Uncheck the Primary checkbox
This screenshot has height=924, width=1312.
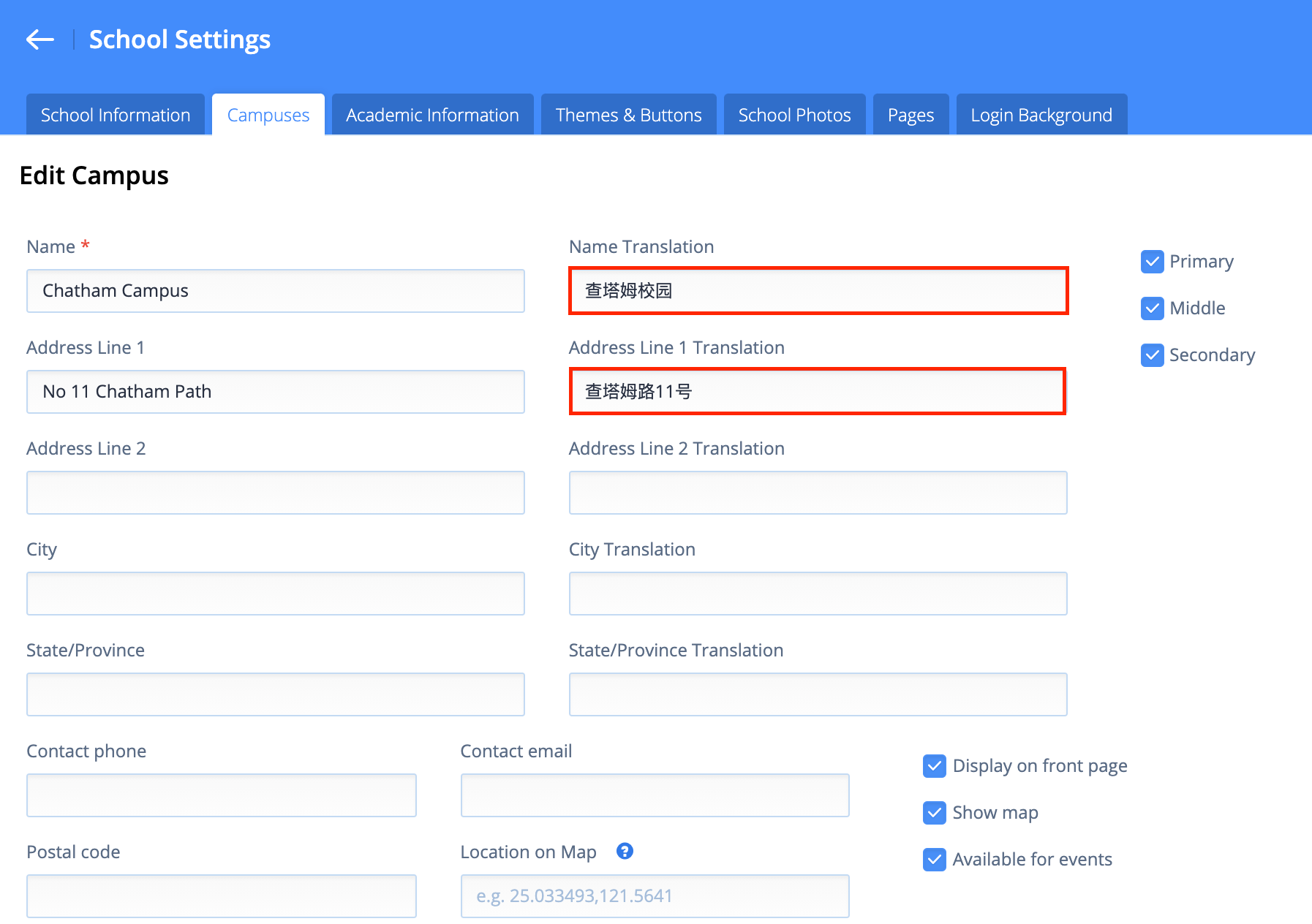(1153, 262)
